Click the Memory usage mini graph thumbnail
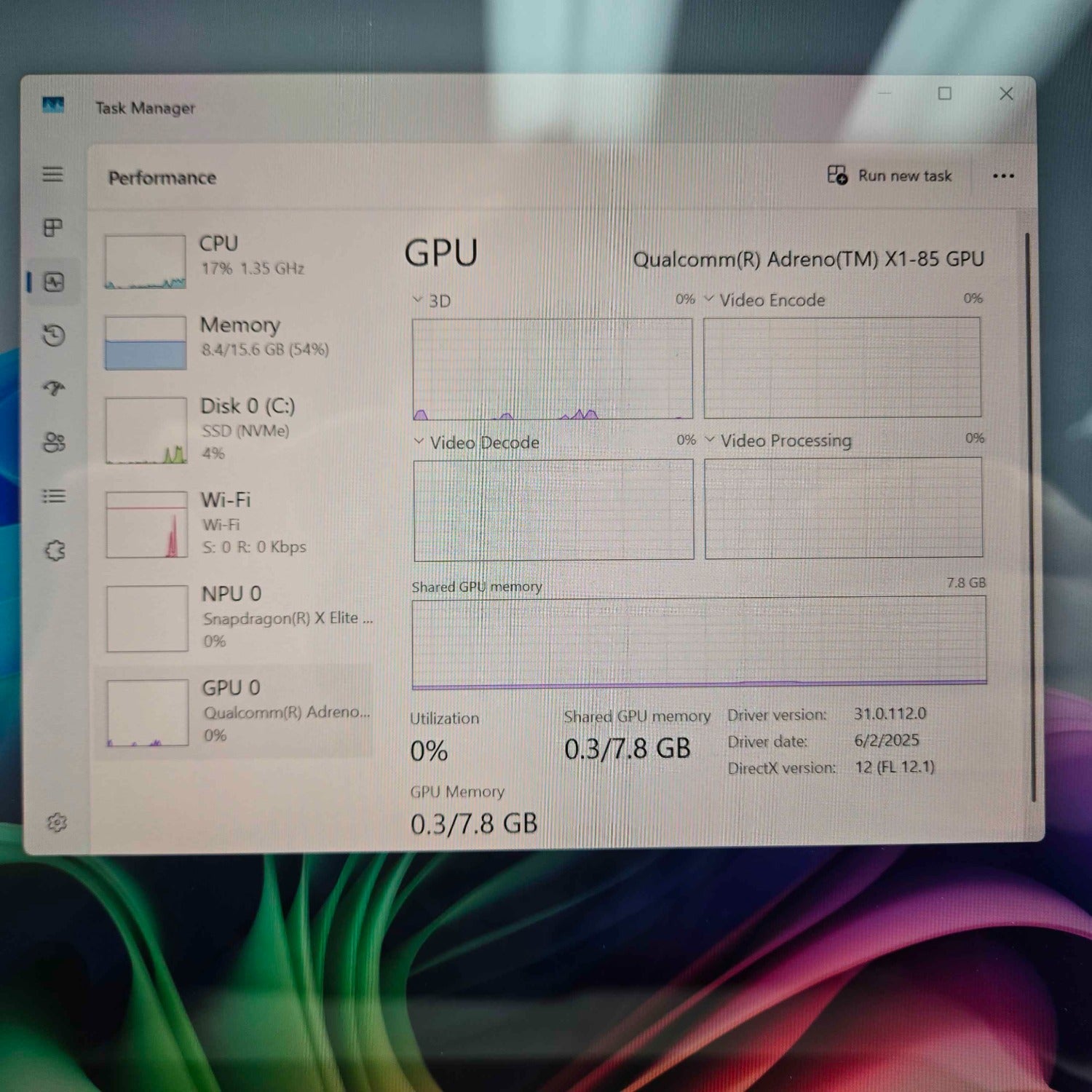This screenshot has height=1092, width=1092. 146,343
